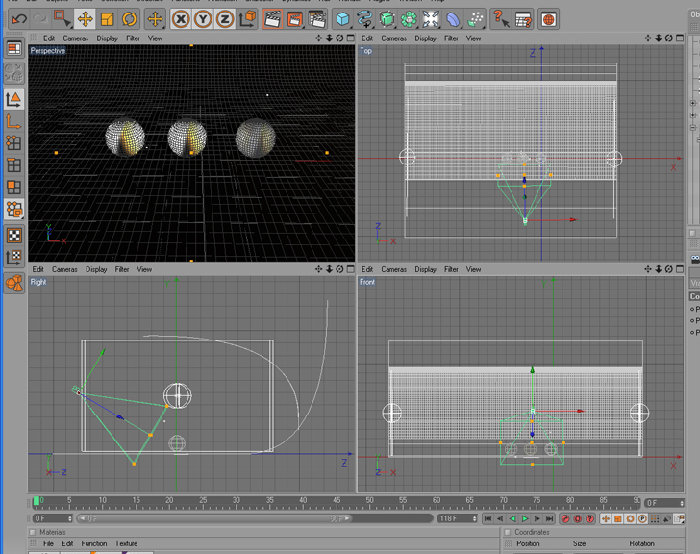
Task: Toggle the Y axis lock
Action: (x=203, y=19)
